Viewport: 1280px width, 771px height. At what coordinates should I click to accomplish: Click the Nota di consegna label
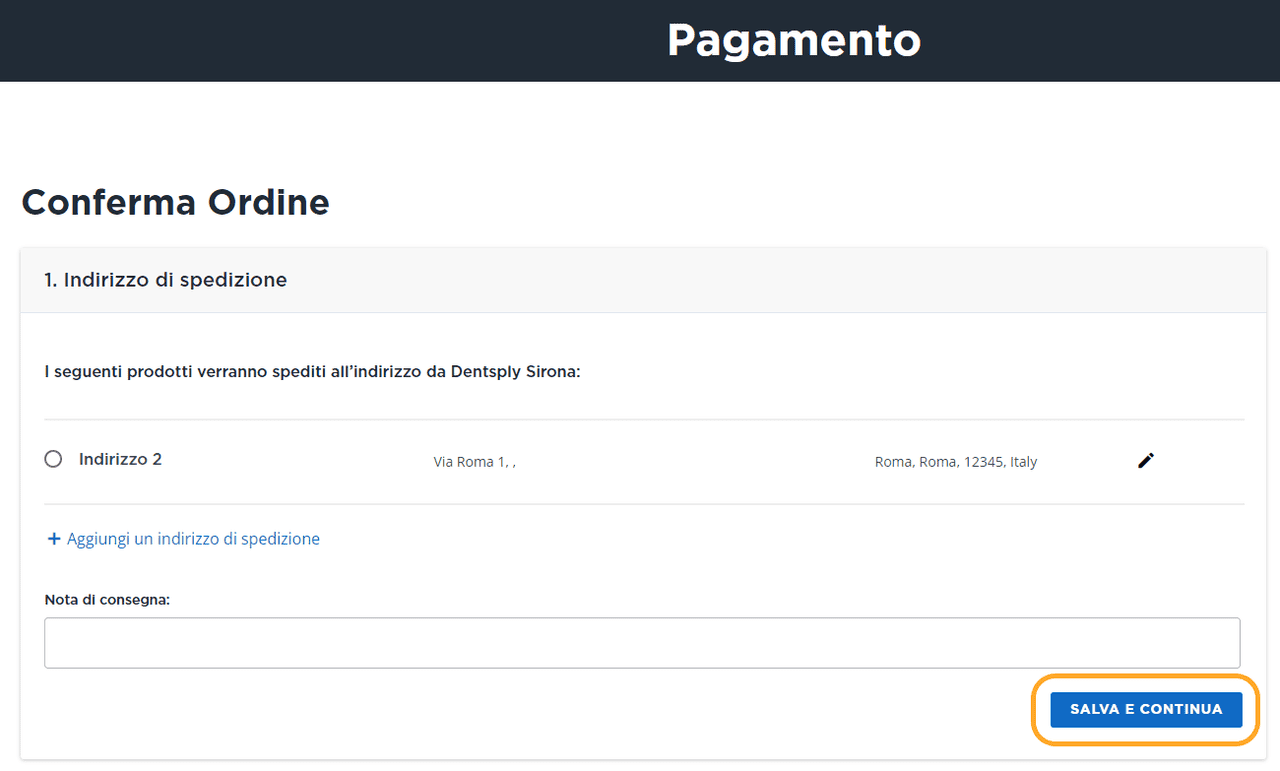coord(107,599)
